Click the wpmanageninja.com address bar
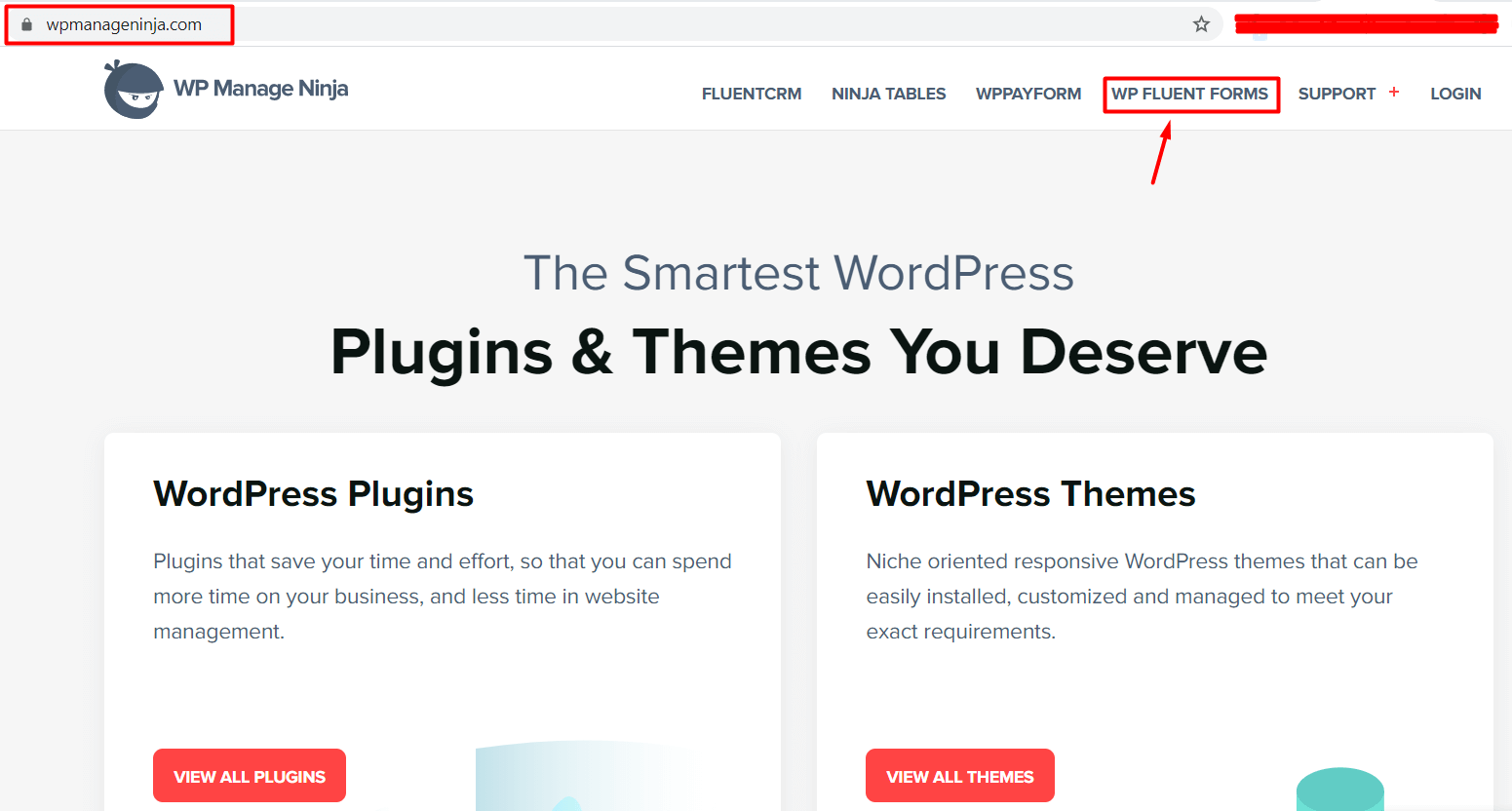 point(614,24)
